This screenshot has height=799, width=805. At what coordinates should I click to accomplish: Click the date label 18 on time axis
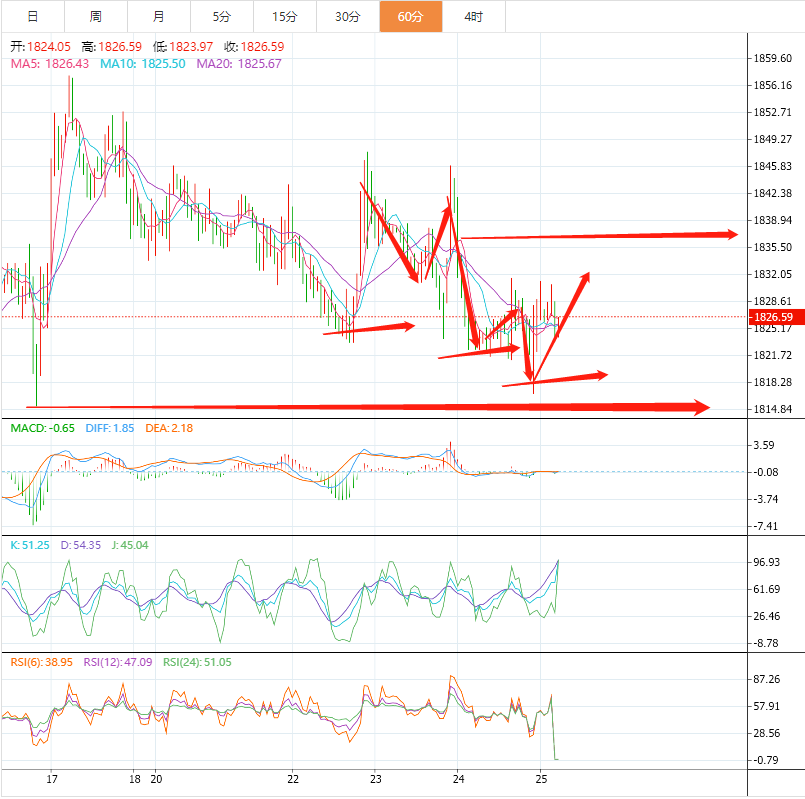[x=135, y=779]
